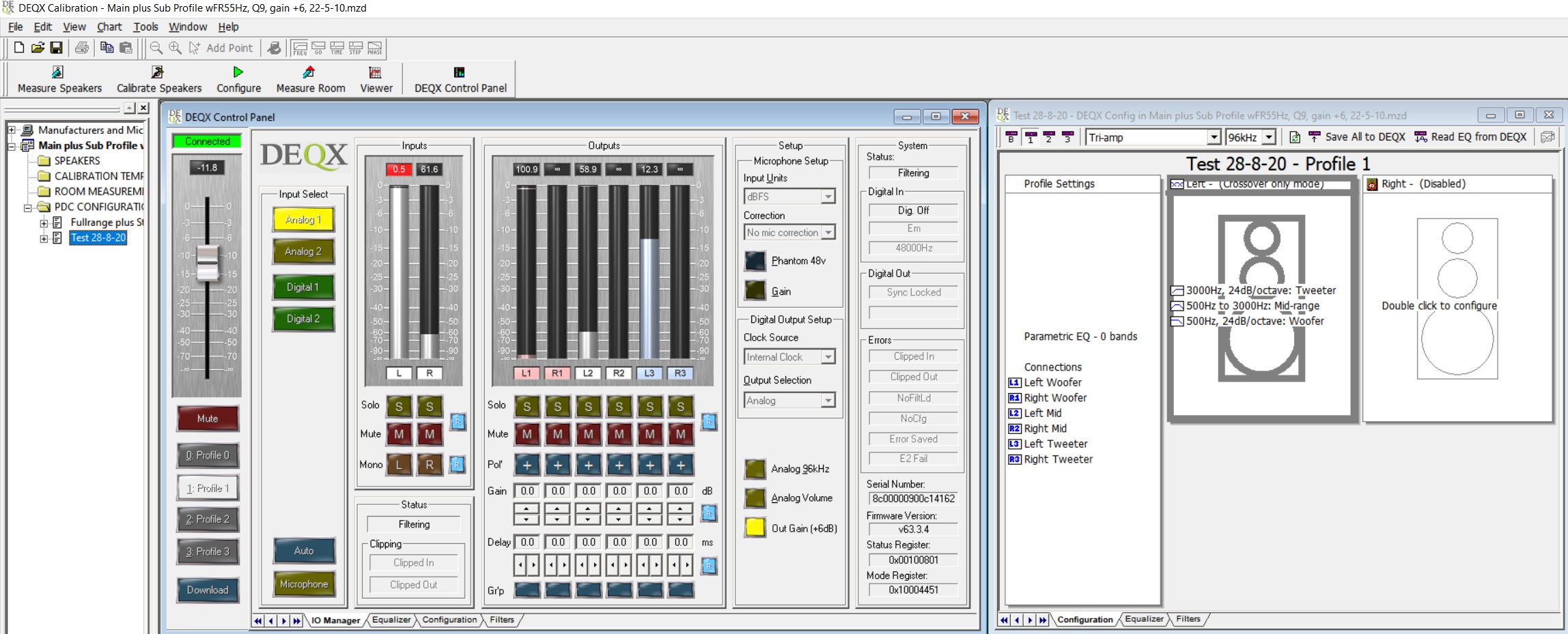Click the red Mute button
This screenshot has width=1568, height=634.
point(208,418)
